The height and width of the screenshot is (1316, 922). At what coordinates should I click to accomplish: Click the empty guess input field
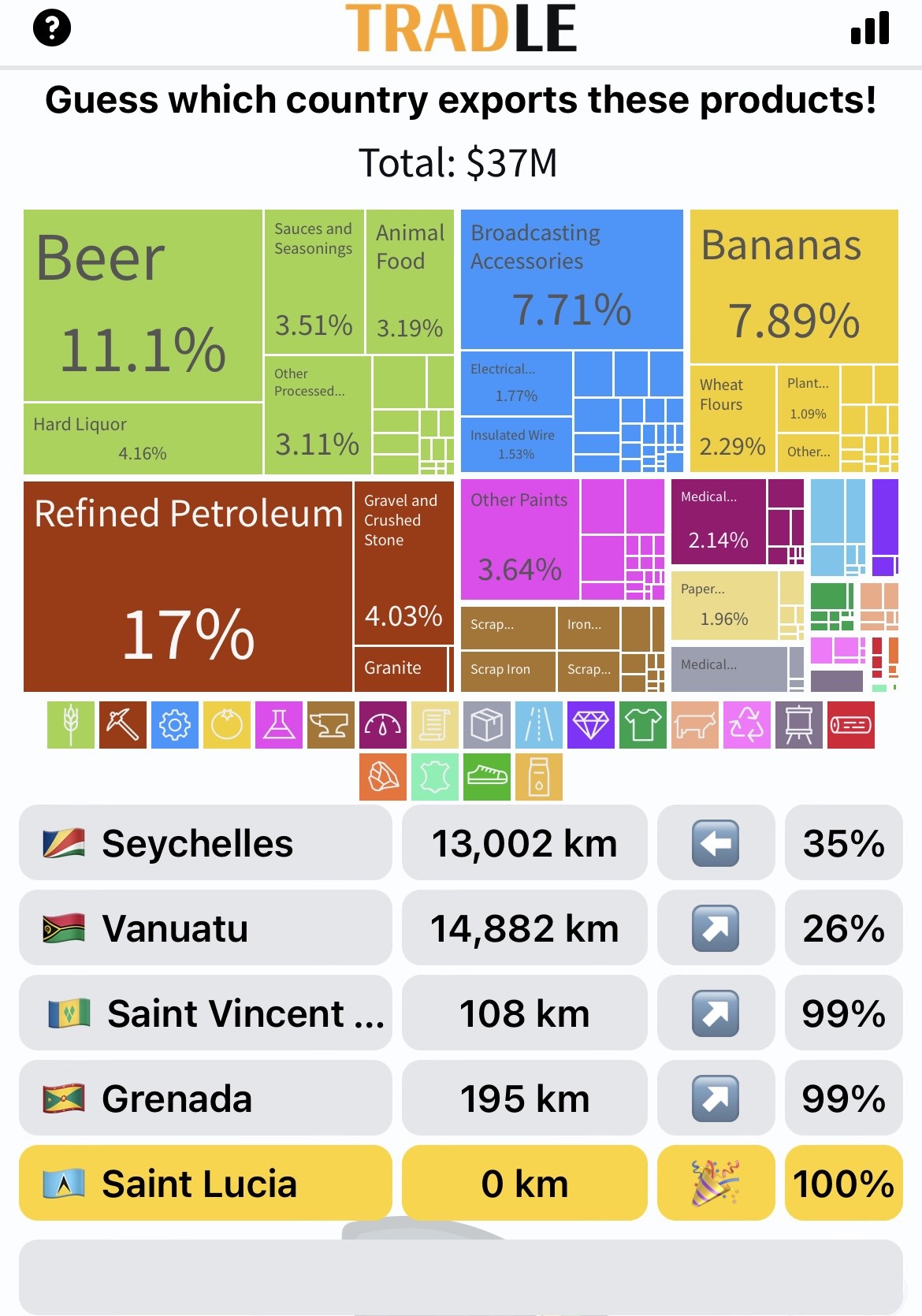click(460, 1277)
